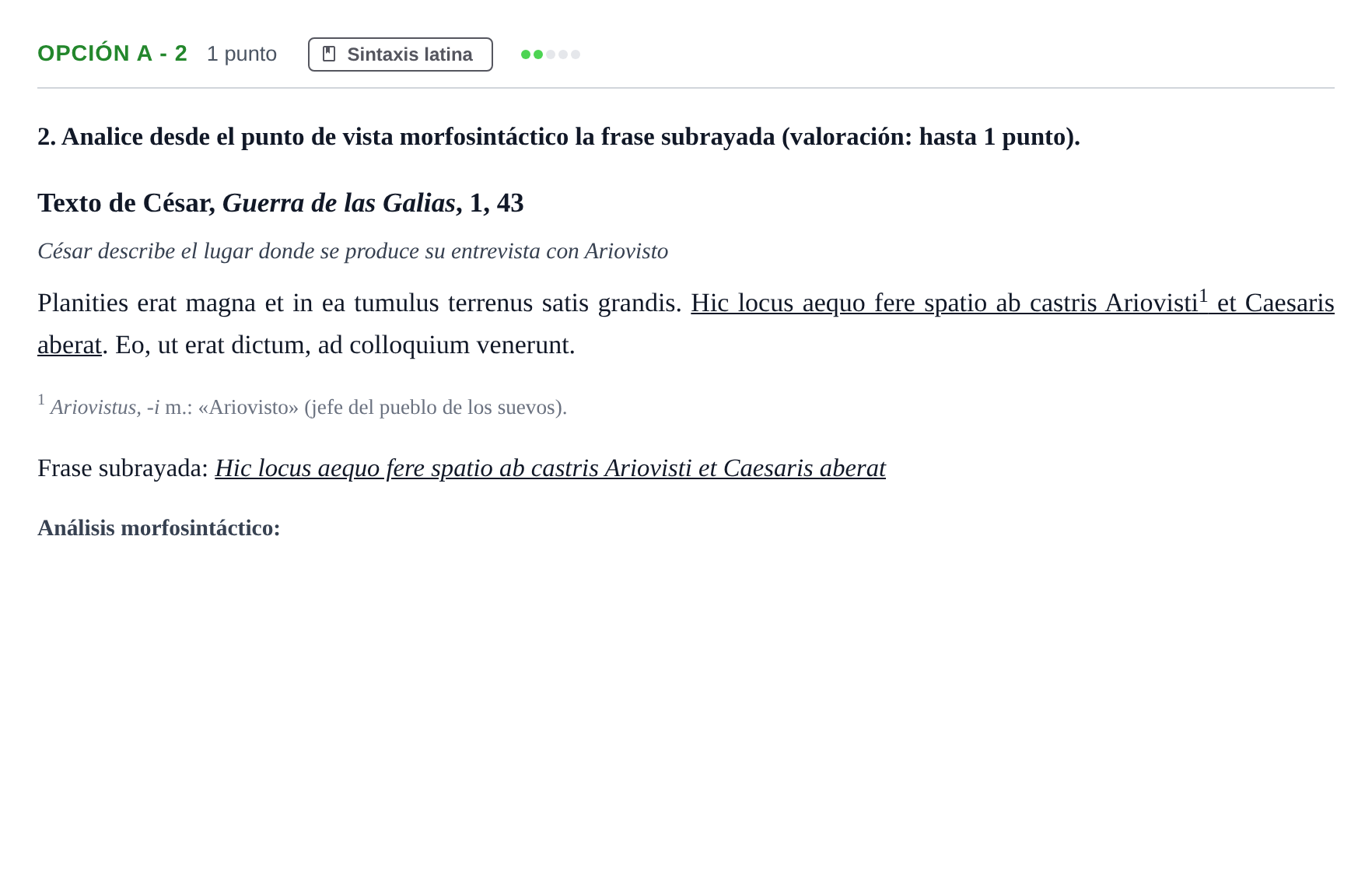Screen dimensions: 1372x890
Task: Click the title Texto de César, Guerra de las Galias
Action: 281,203
